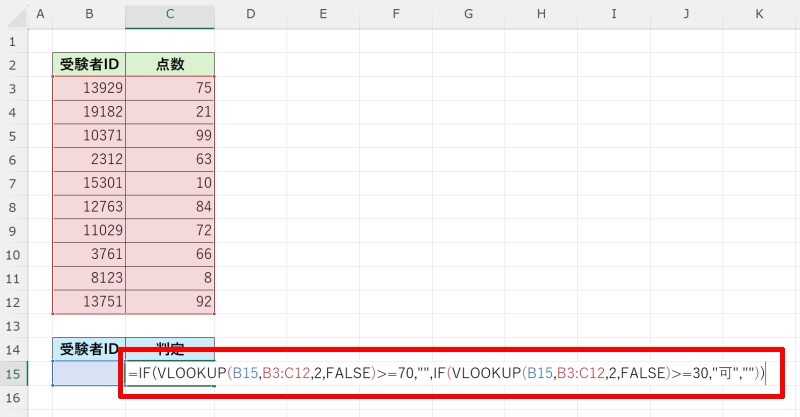This screenshot has width=800, height=417.
Task: Select column C header
Action: 170,14
